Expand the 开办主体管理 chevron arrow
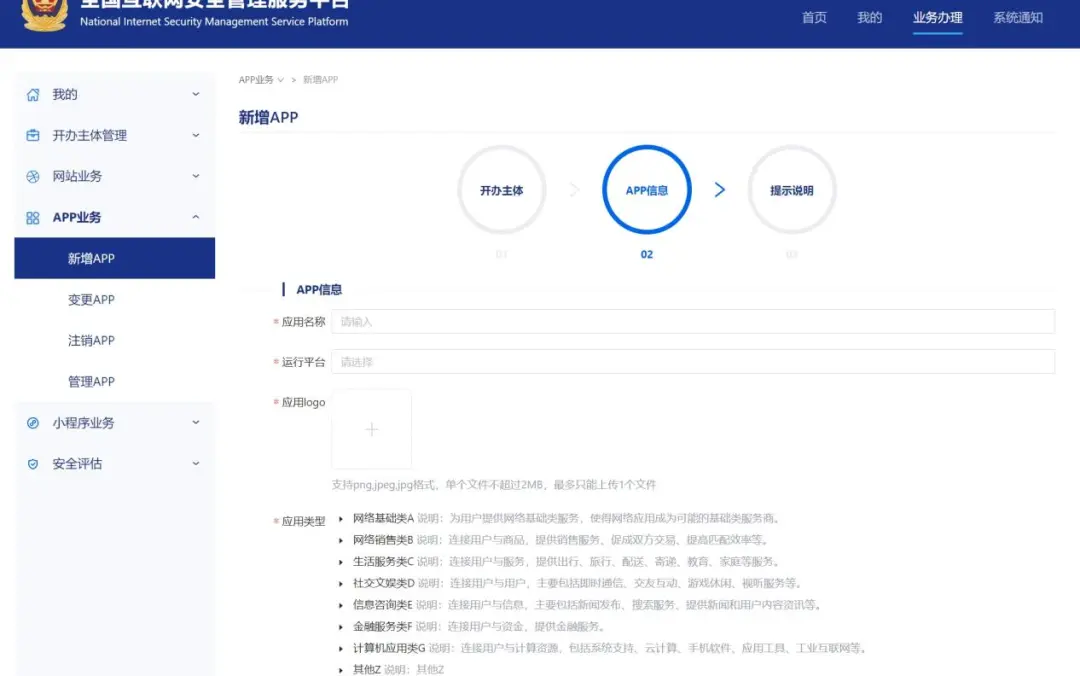This screenshot has width=1080, height=676. point(196,135)
